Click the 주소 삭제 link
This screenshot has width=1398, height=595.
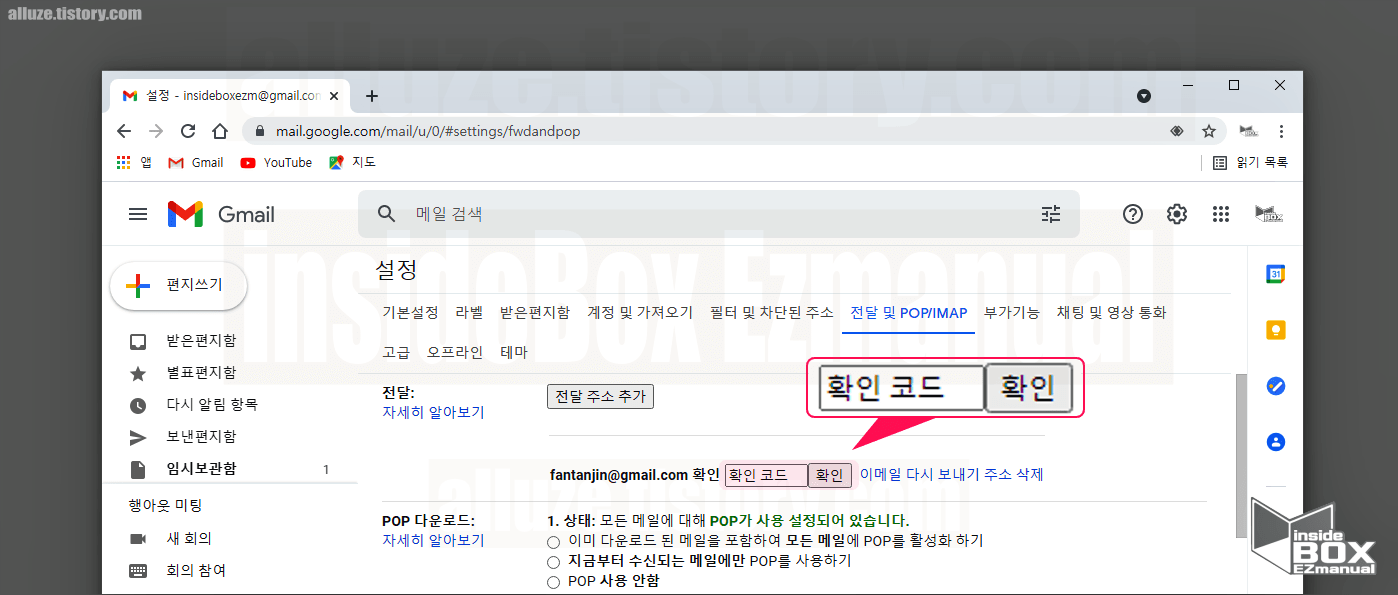(x=1013, y=475)
